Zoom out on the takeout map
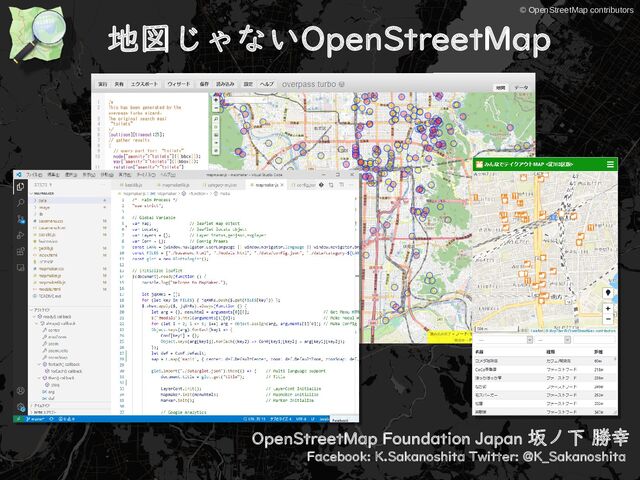Image resolution: width=640 pixels, height=480 pixels. tap(608, 319)
